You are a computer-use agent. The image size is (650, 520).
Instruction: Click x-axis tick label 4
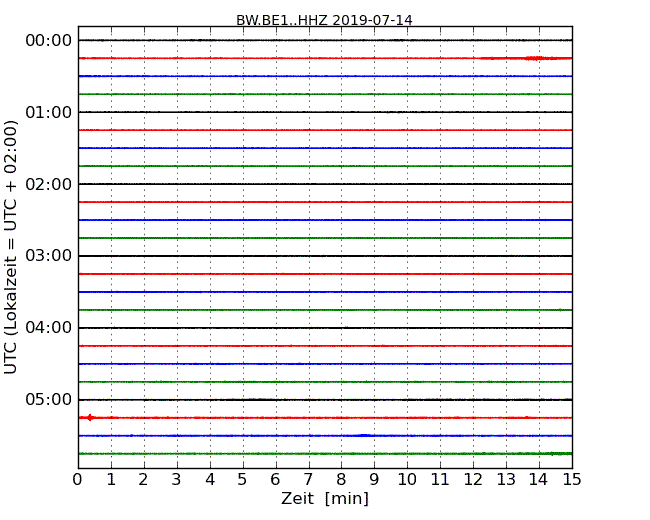pyautogui.click(x=210, y=480)
